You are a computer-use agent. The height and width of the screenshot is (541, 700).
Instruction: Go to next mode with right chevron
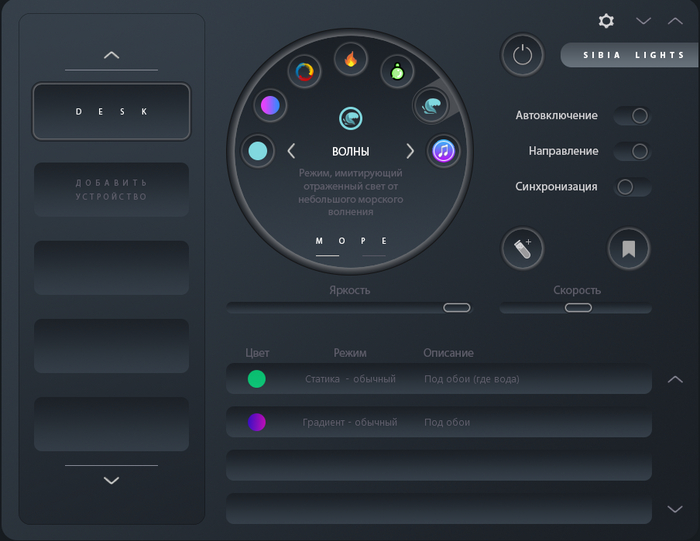point(410,151)
